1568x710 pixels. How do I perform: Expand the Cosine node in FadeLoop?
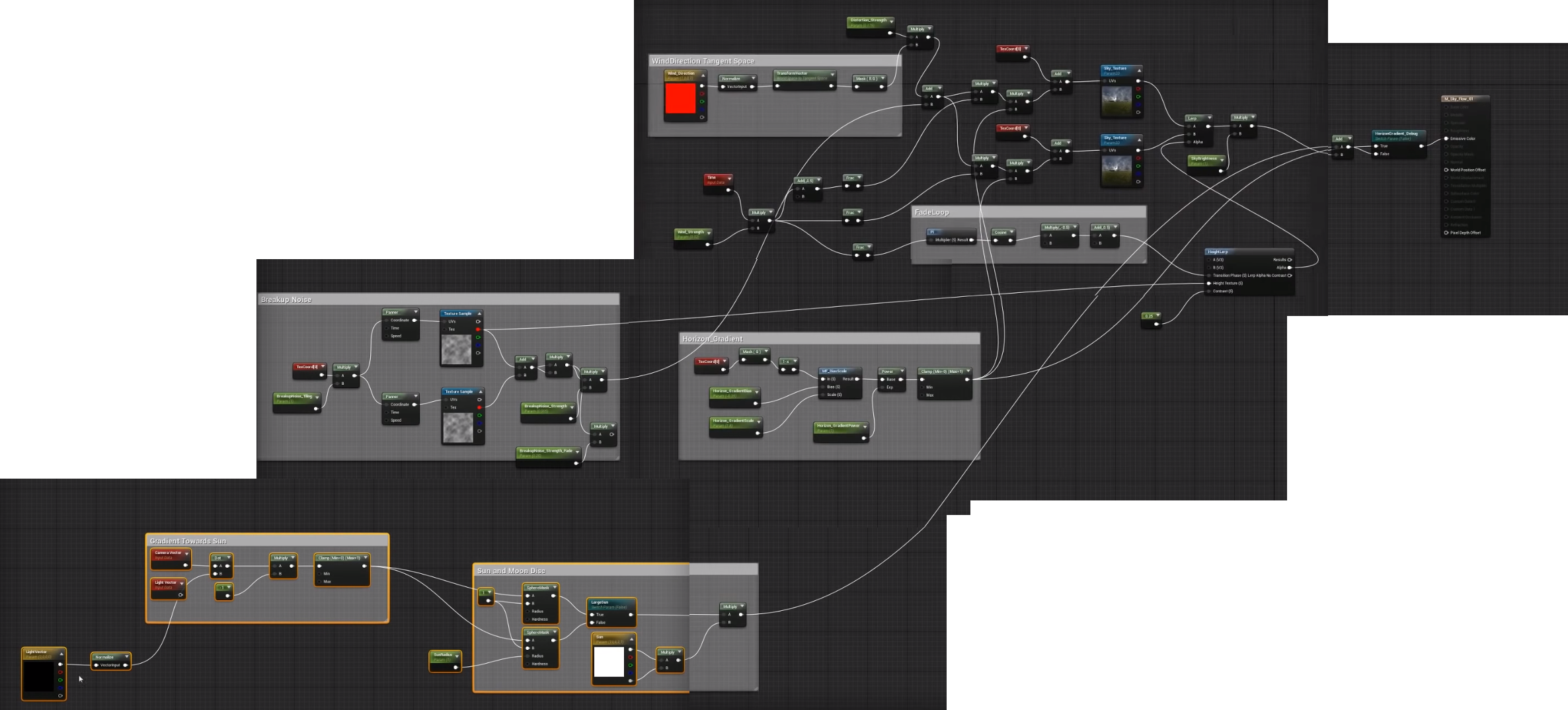(1011, 232)
